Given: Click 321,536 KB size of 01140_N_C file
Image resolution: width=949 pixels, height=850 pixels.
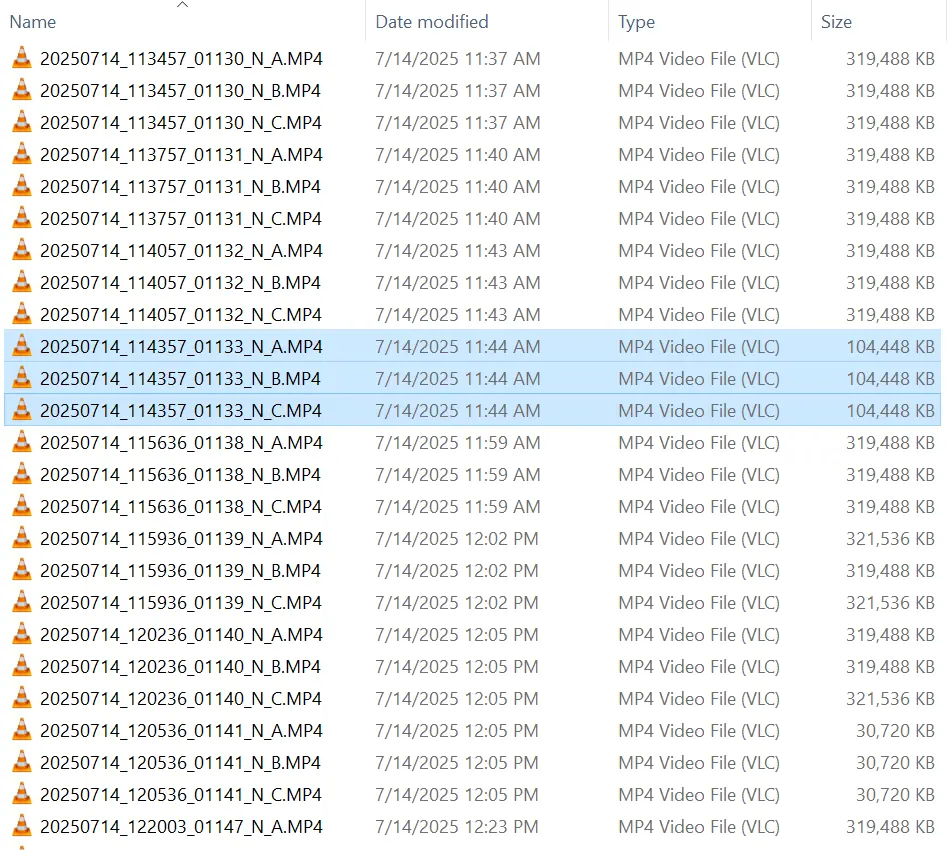Looking at the screenshot, I should [890, 699].
